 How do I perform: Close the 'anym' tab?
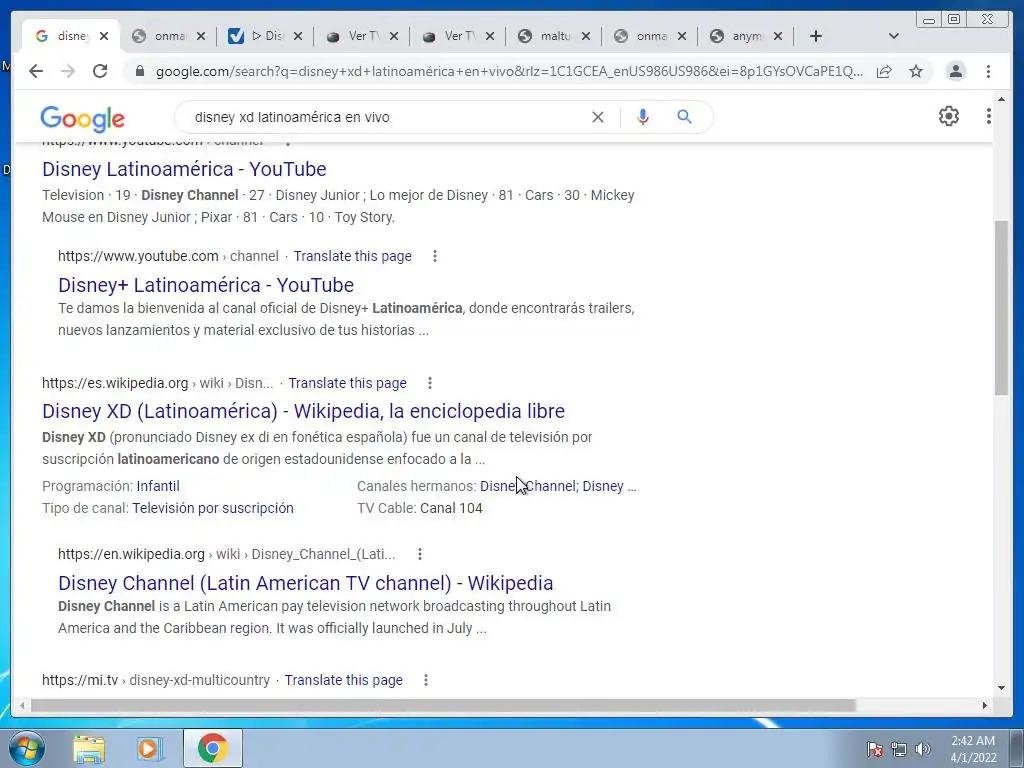778,37
